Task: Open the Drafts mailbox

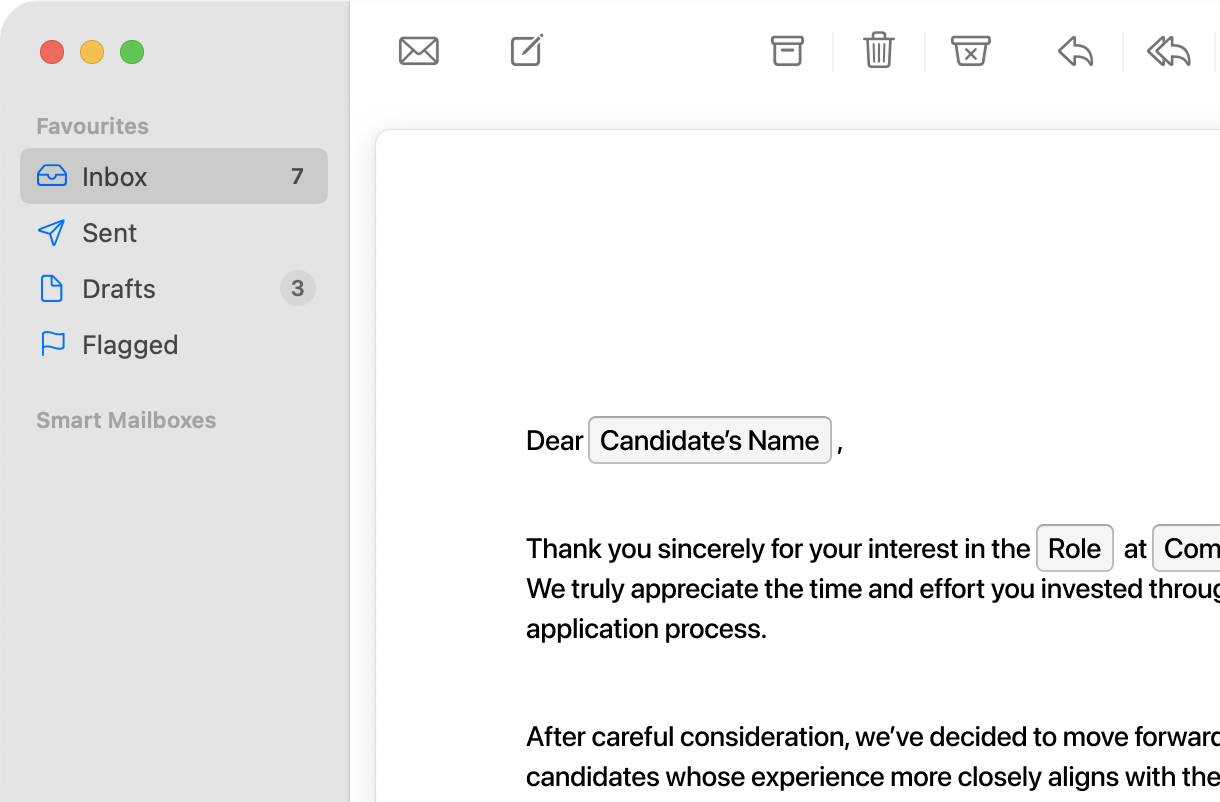Action: [x=174, y=288]
